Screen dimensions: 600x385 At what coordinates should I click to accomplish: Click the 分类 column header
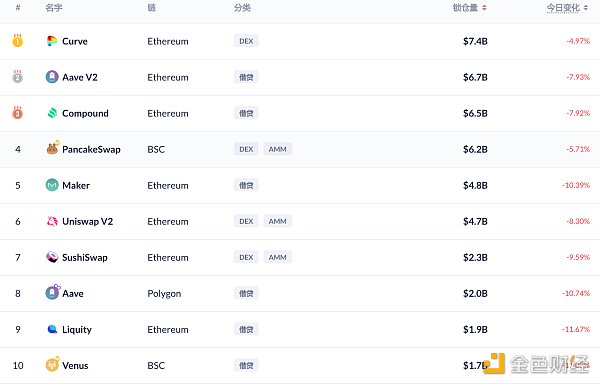coord(242,8)
